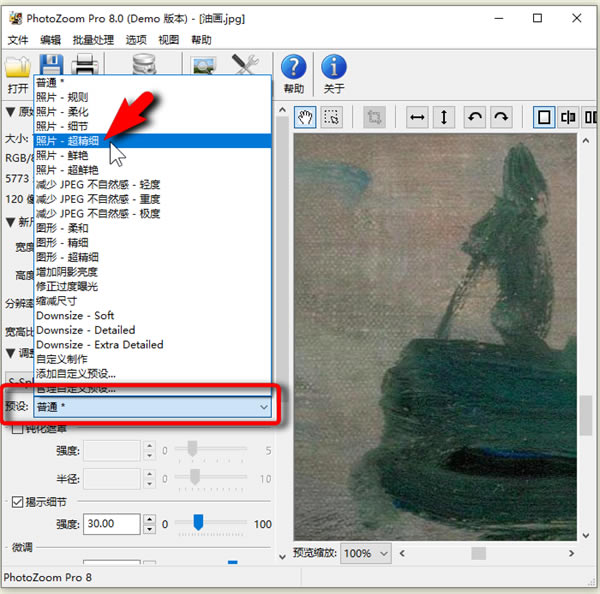This screenshot has width=600, height=594.
Task: Select the hand pan tool
Action: click(x=305, y=117)
